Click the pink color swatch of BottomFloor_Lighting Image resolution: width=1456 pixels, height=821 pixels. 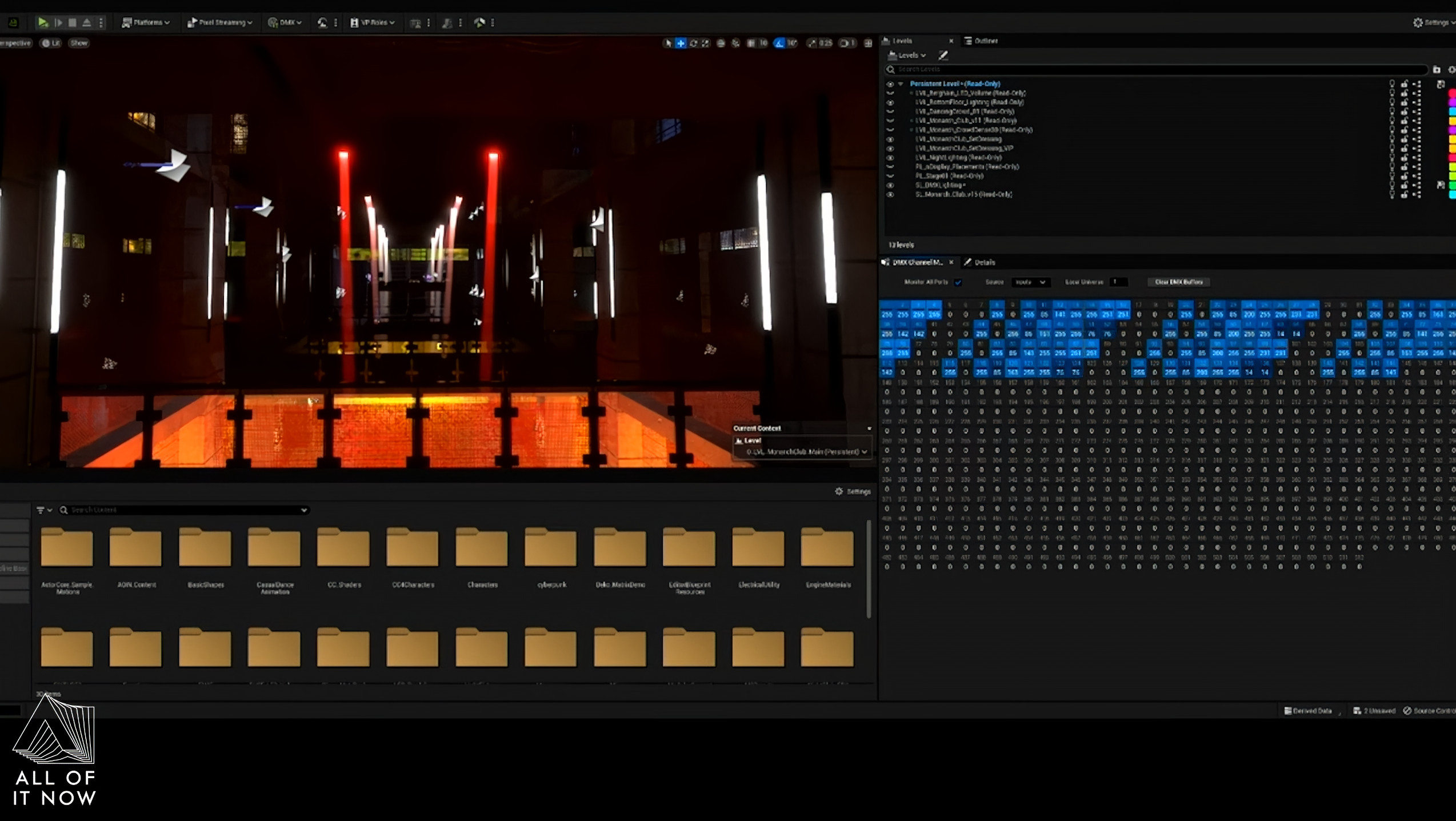(1452, 102)
